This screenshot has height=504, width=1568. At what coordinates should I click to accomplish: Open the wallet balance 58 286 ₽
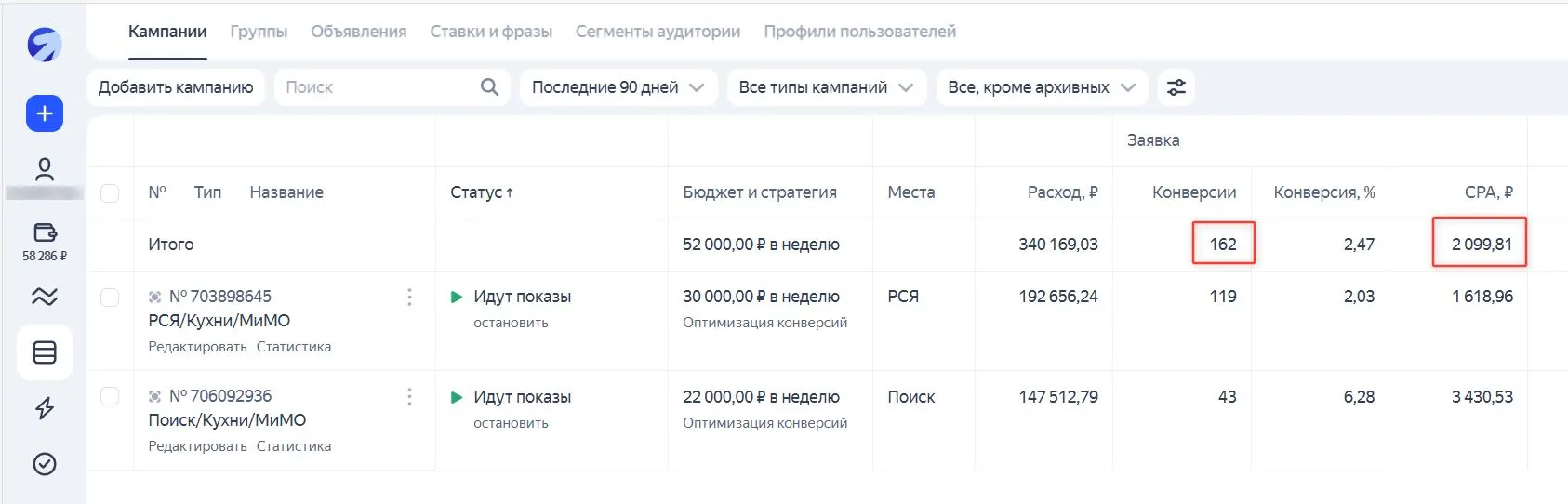(44, 242)
